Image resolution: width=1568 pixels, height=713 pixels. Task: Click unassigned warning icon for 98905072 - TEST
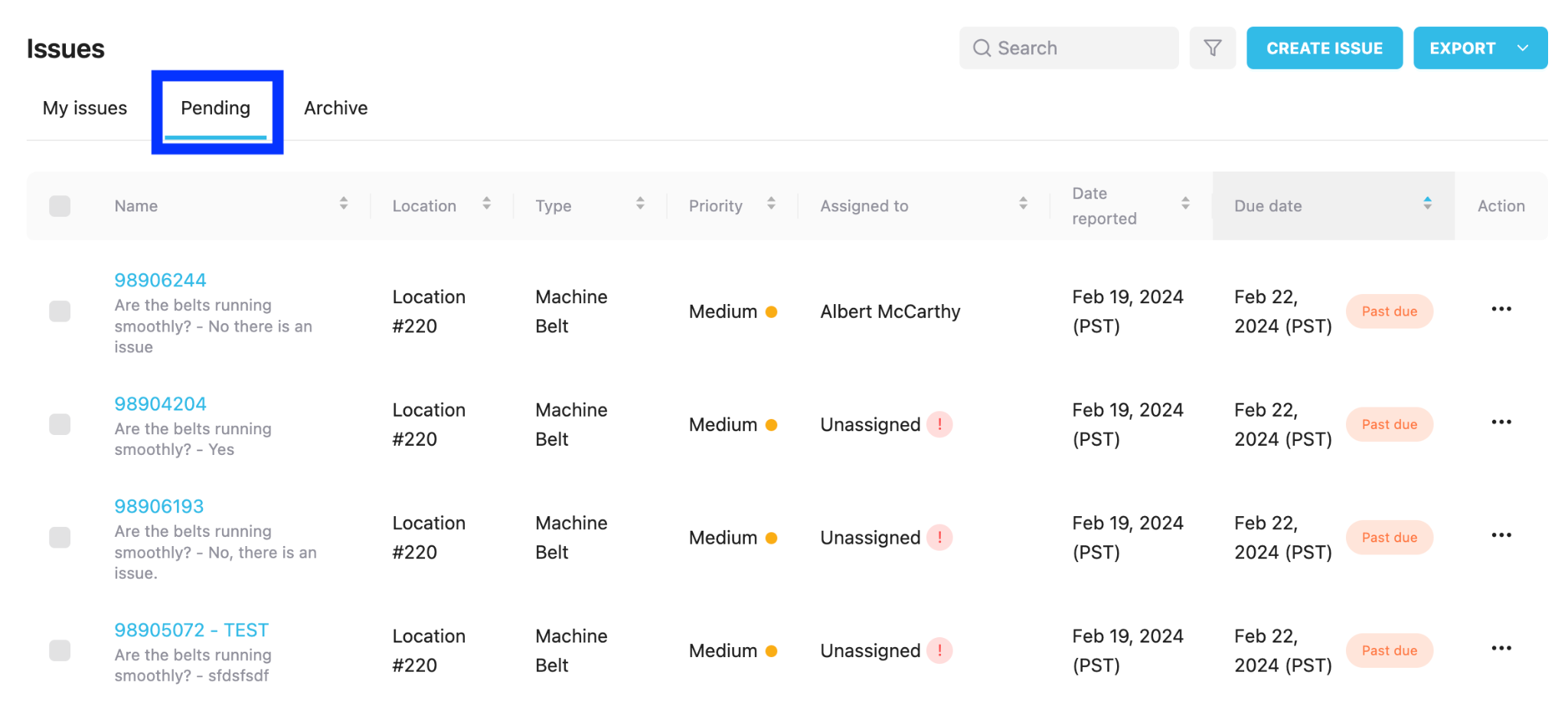(939, 651)
